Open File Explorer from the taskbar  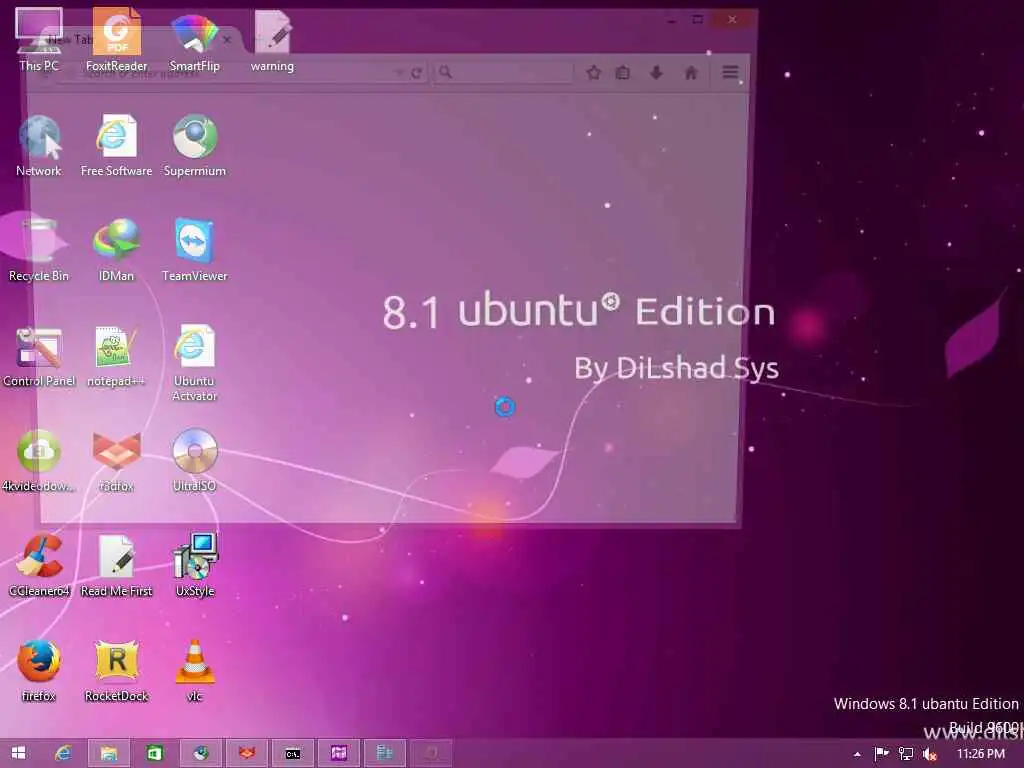coord(108,753)
